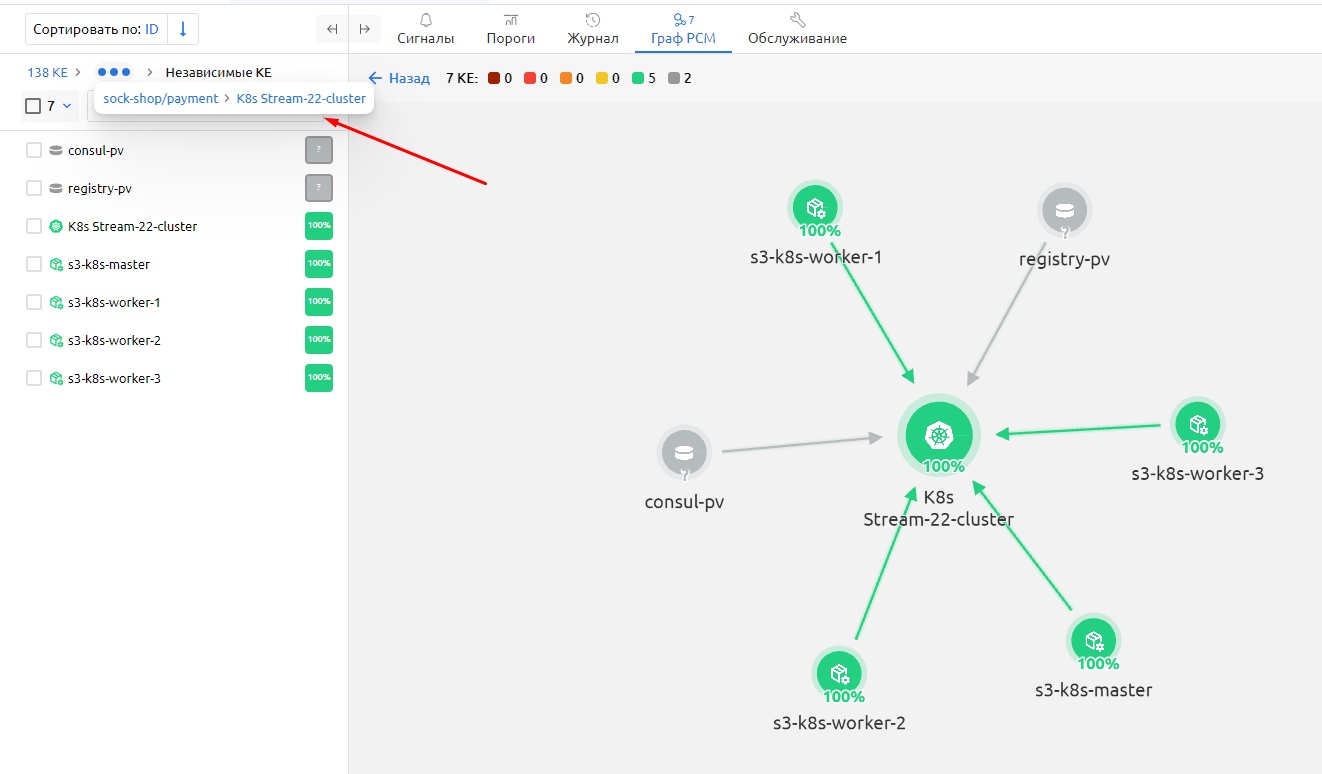Click the K8s Stream-22-cluster graph node
The image size is (1322, 774).
click(938, 435)
